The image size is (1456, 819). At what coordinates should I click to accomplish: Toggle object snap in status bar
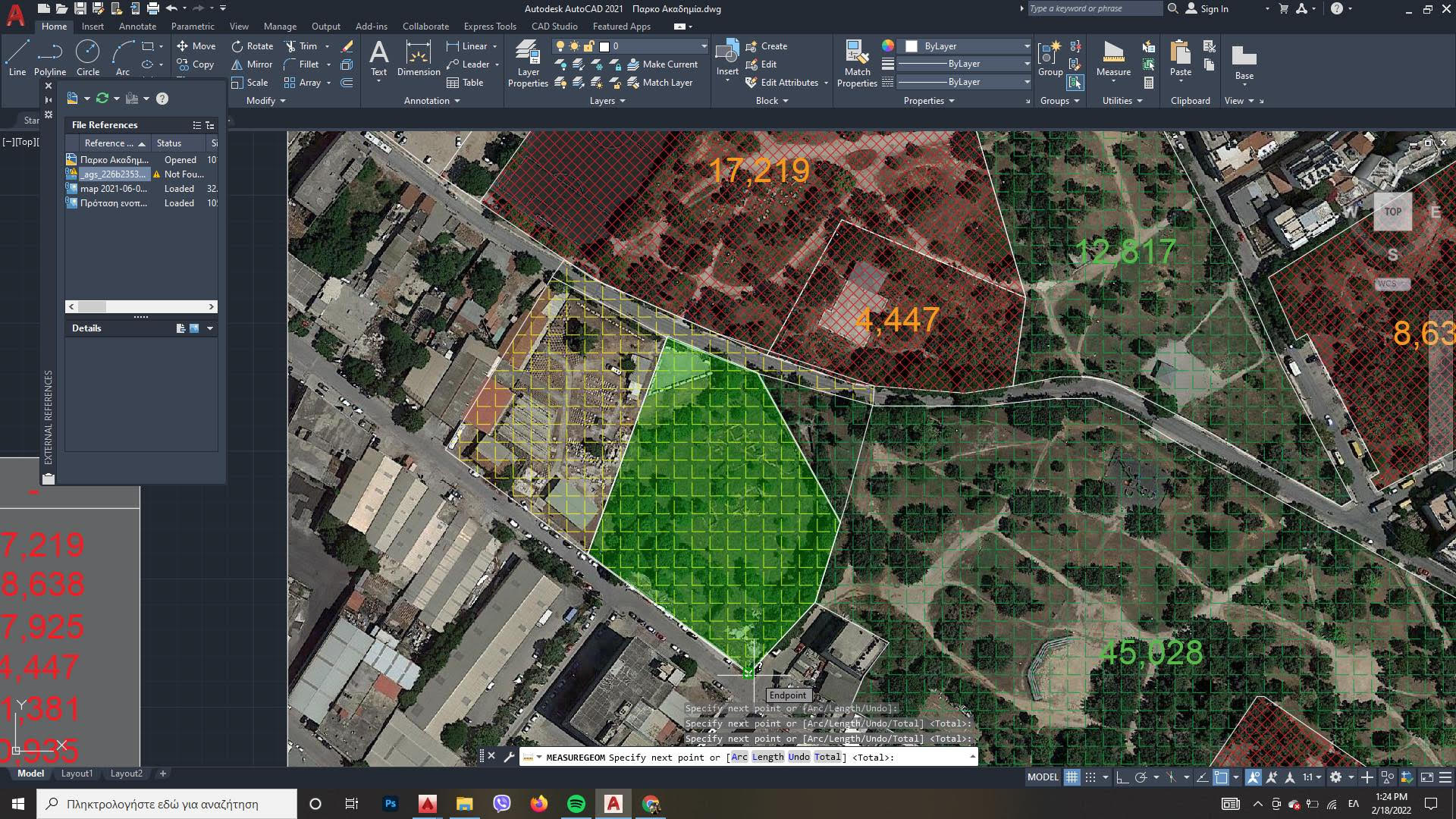(1221, 777)
